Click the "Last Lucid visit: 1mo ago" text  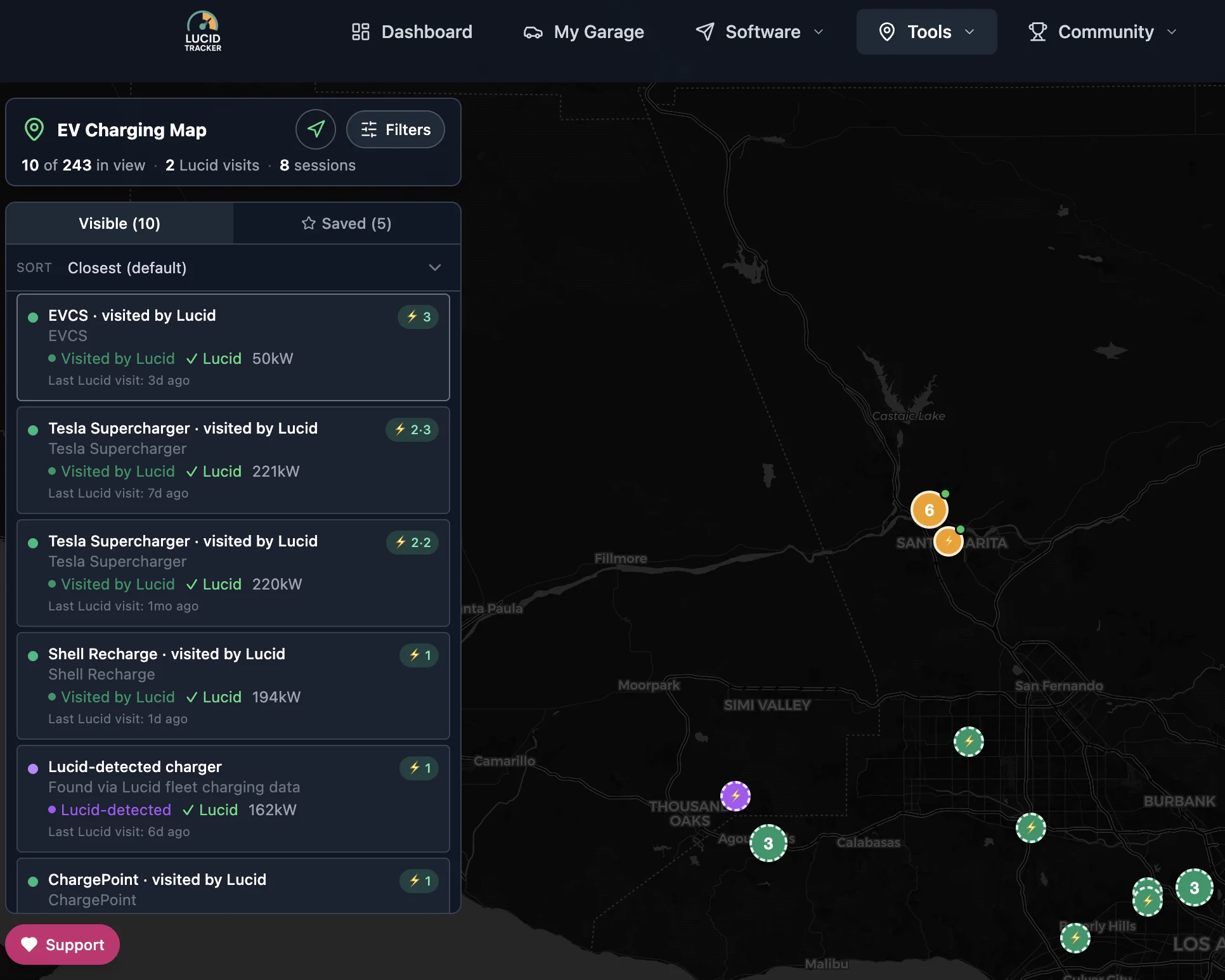click(124, 606)
